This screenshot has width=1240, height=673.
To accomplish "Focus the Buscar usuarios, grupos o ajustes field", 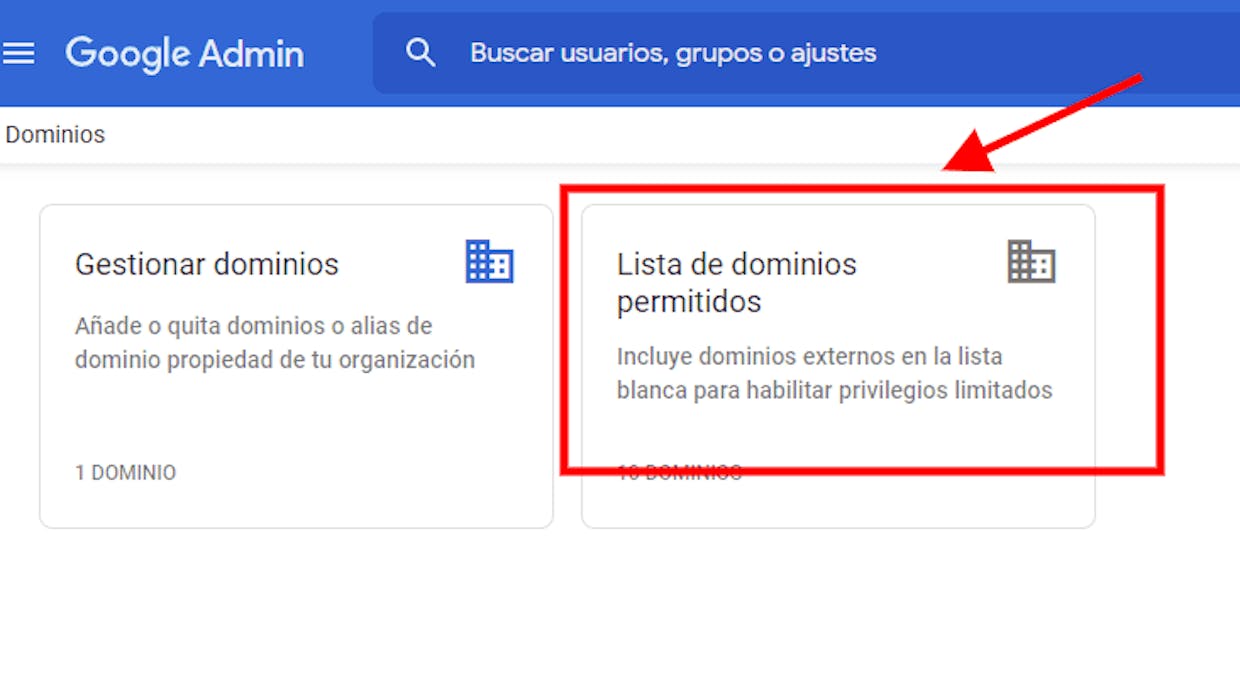I will pos(806,53).
